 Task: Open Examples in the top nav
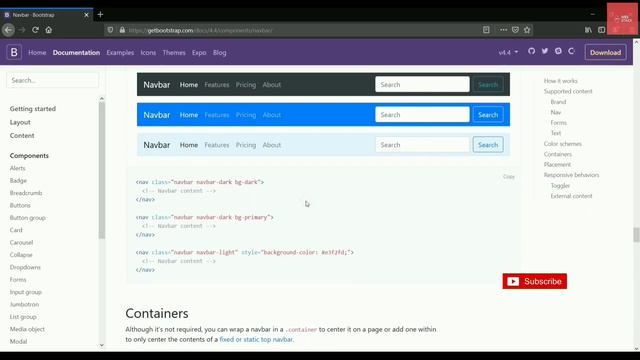click(120, 53)
